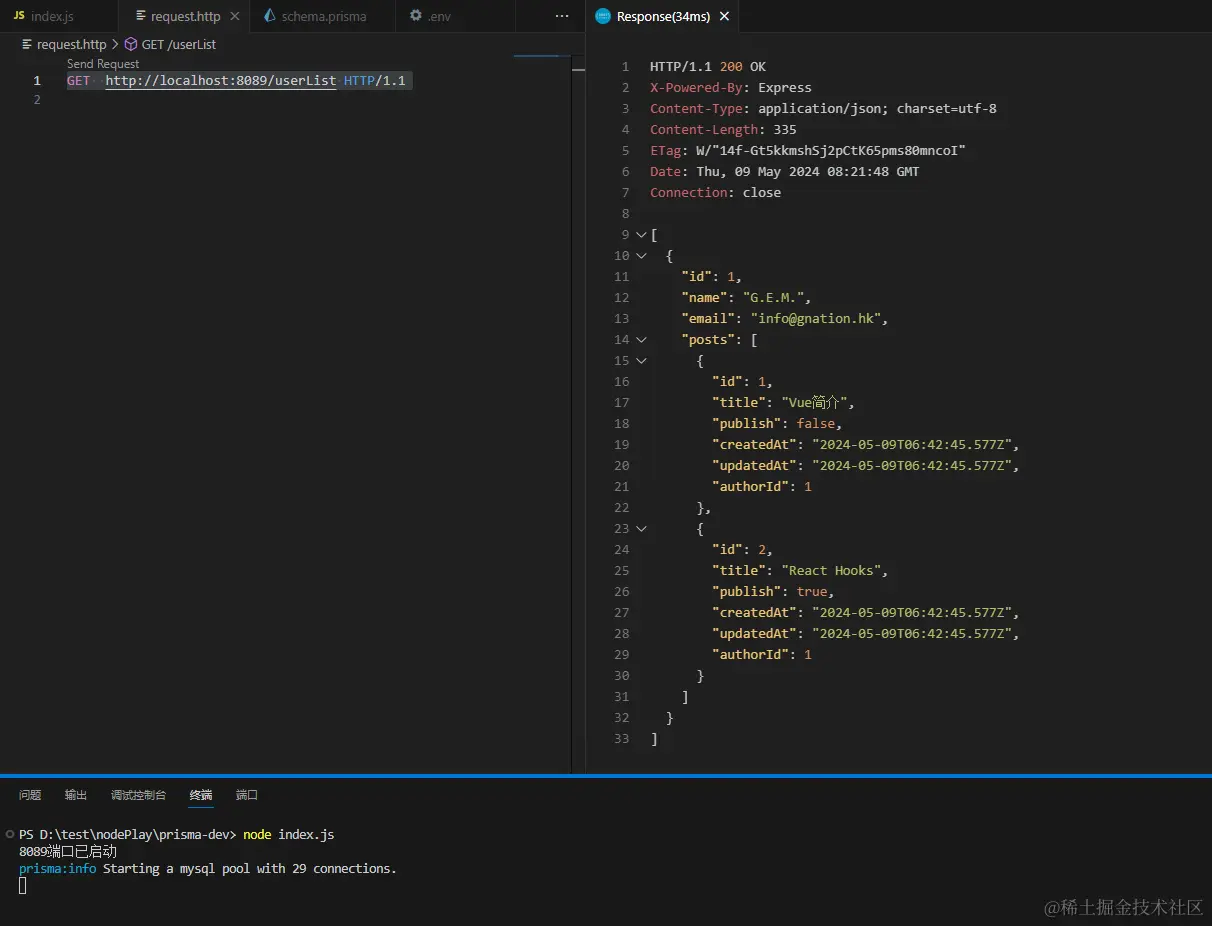Click the title "React Hooks" line
Image resolution: width=1212 pixels, height=926 pixels.
(800, 571)
